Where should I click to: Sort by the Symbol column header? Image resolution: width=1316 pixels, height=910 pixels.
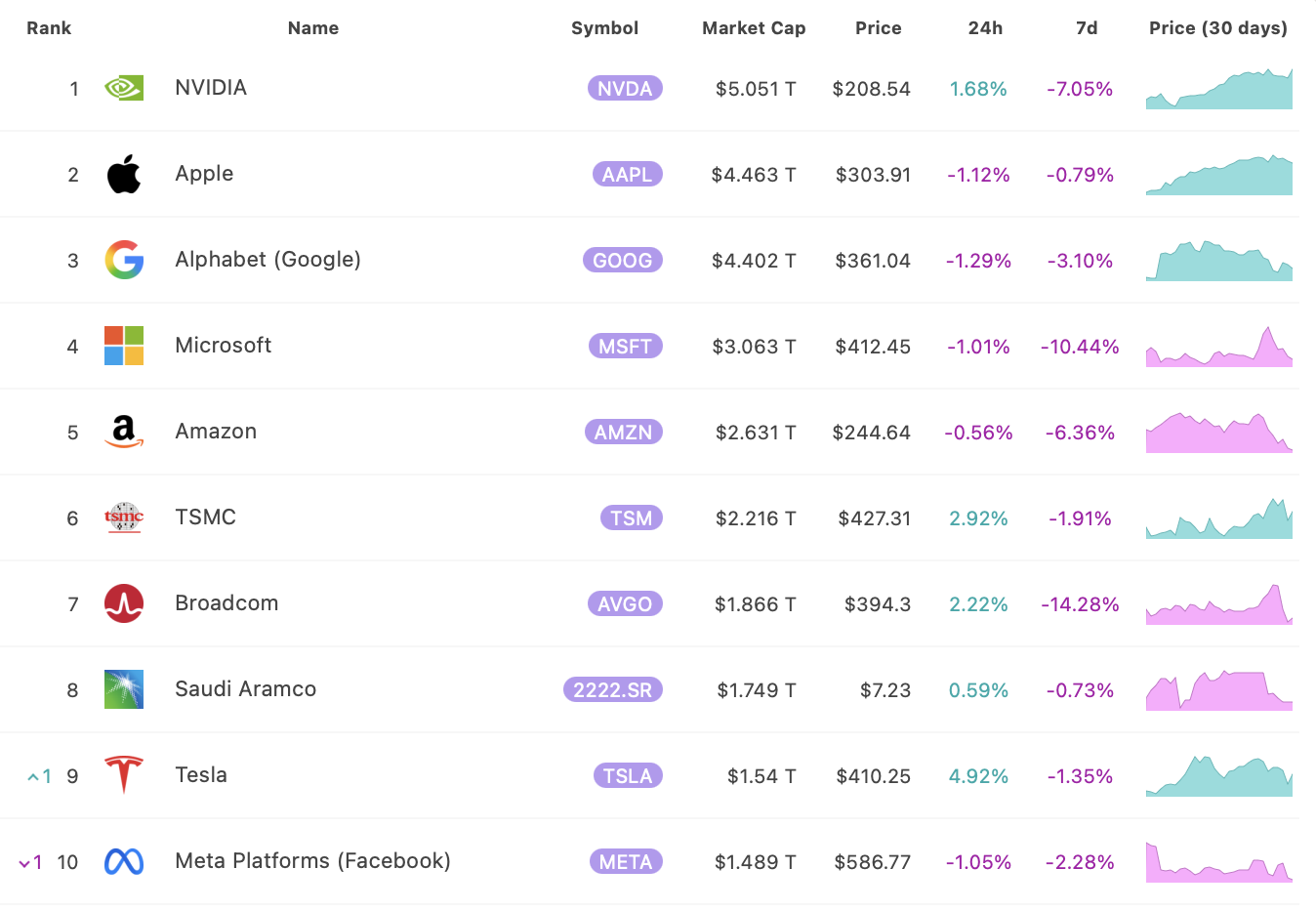pos(605,28)
